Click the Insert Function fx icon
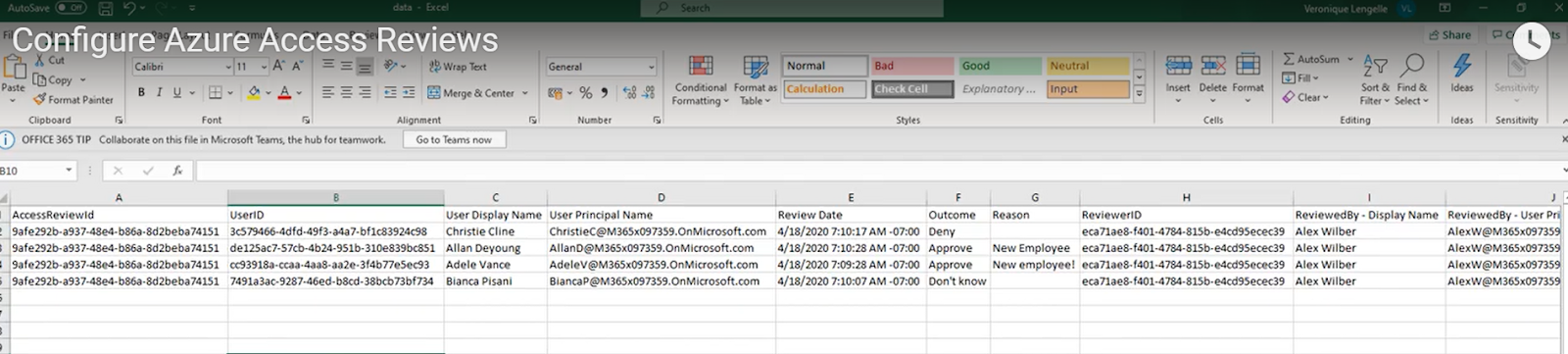The image size is (1568, 354). click(177, 171)
